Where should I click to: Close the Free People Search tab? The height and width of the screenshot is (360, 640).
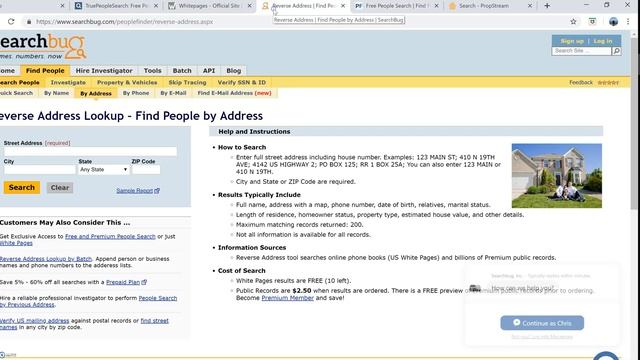tap(436, 6)
